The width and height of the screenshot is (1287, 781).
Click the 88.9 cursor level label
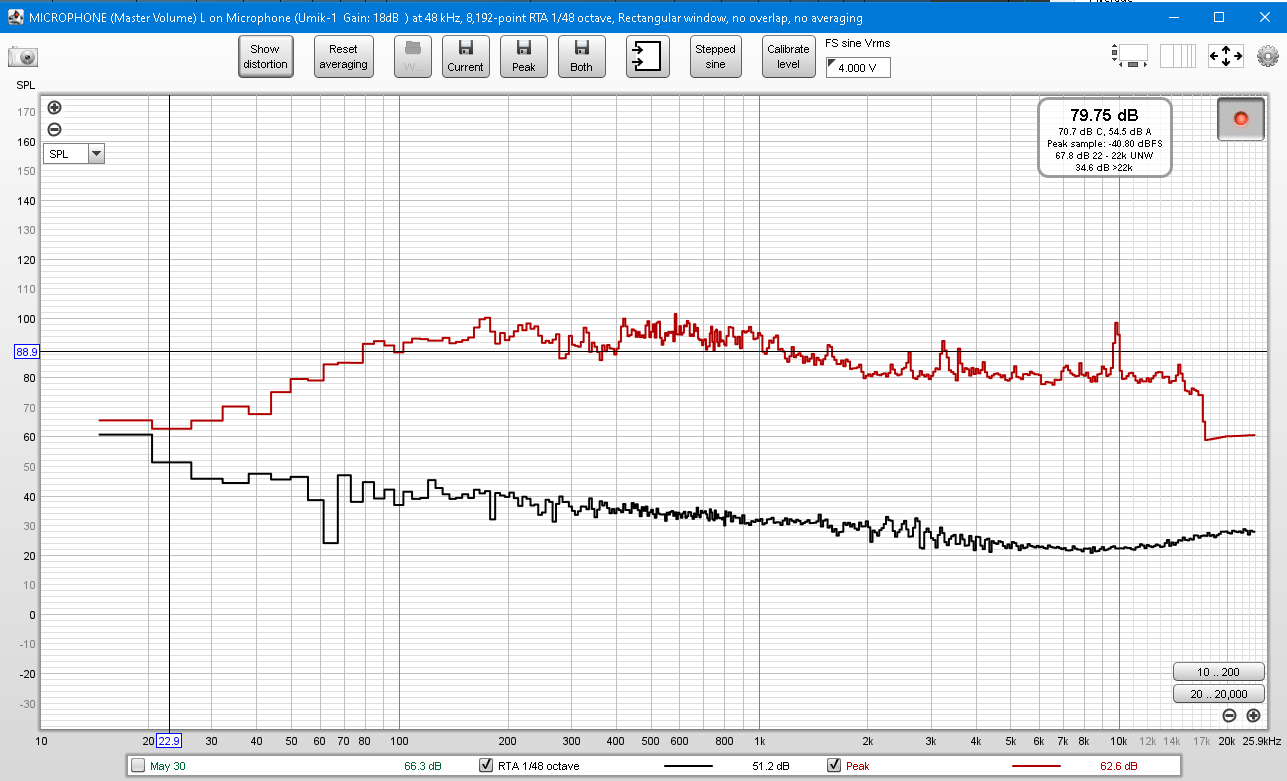[27, 351]
